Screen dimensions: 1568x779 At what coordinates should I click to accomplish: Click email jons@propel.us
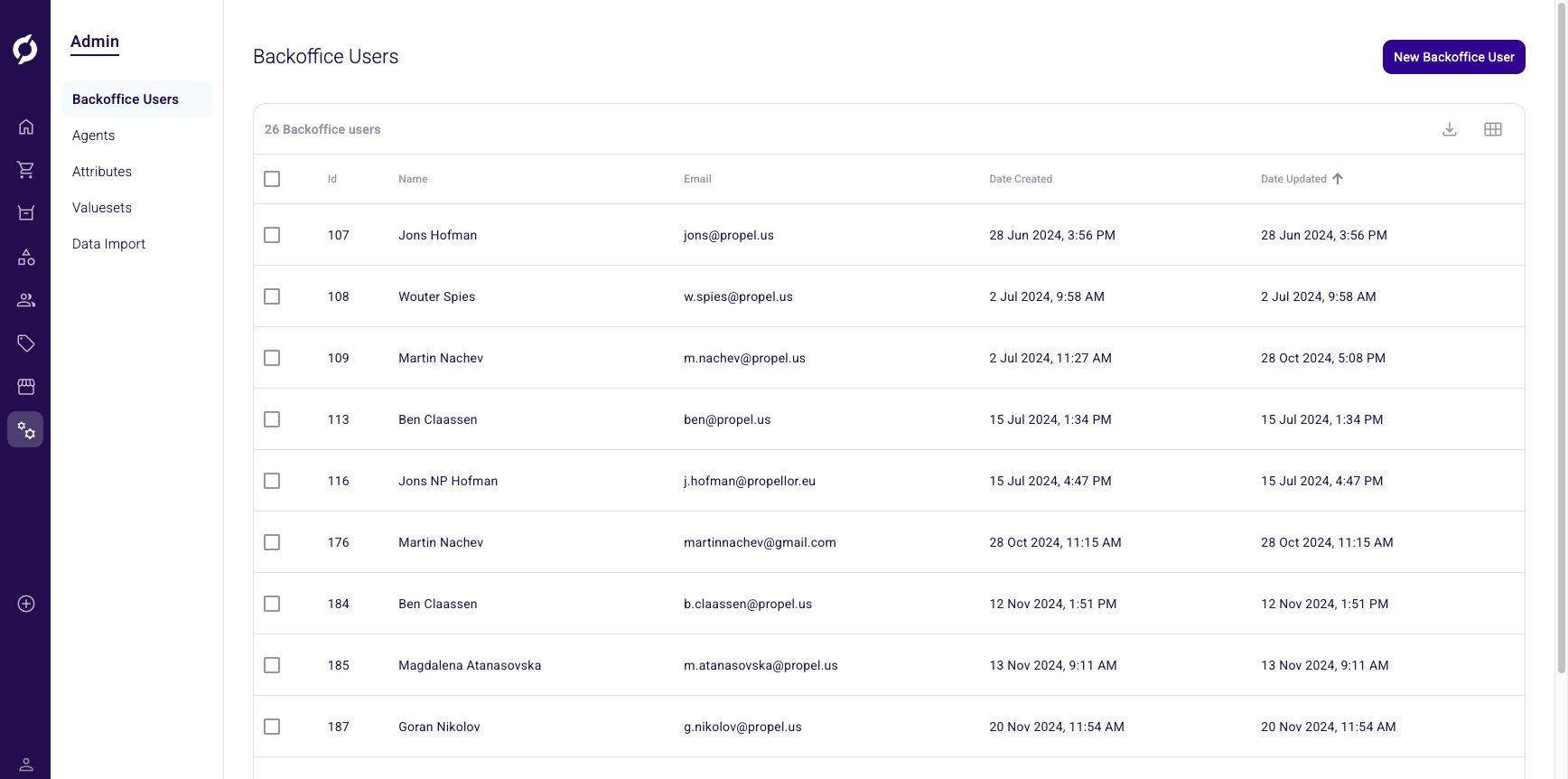[729, 235]
